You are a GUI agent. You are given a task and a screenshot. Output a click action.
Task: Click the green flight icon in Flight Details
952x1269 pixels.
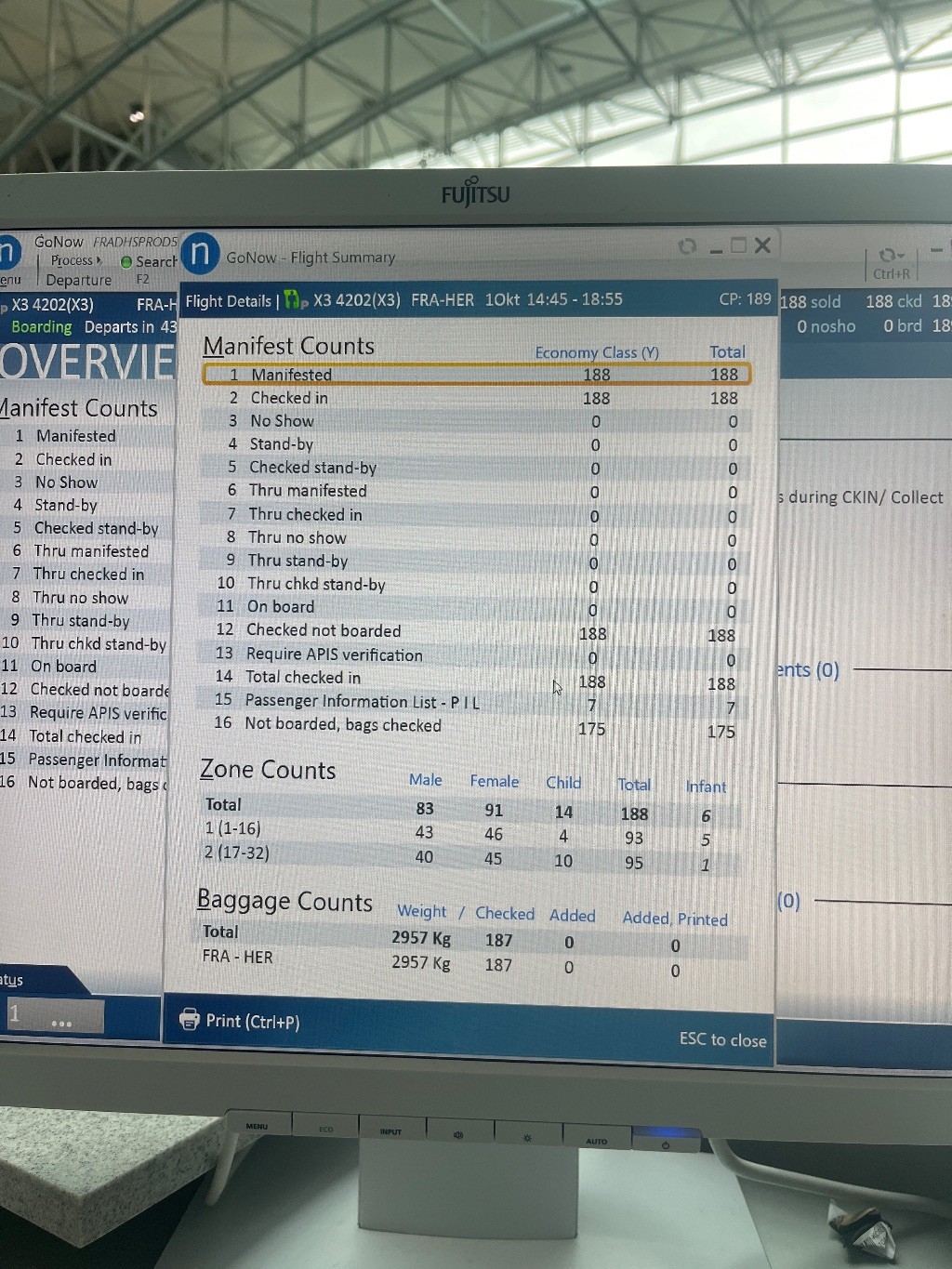coord(296,299)
